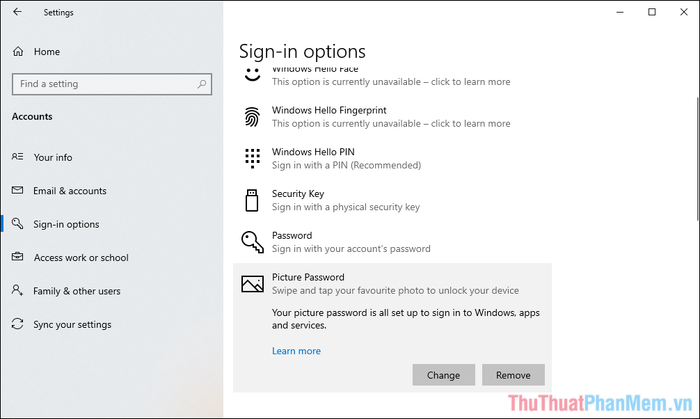Click the Remove picture password button

(x=513, y=375)
